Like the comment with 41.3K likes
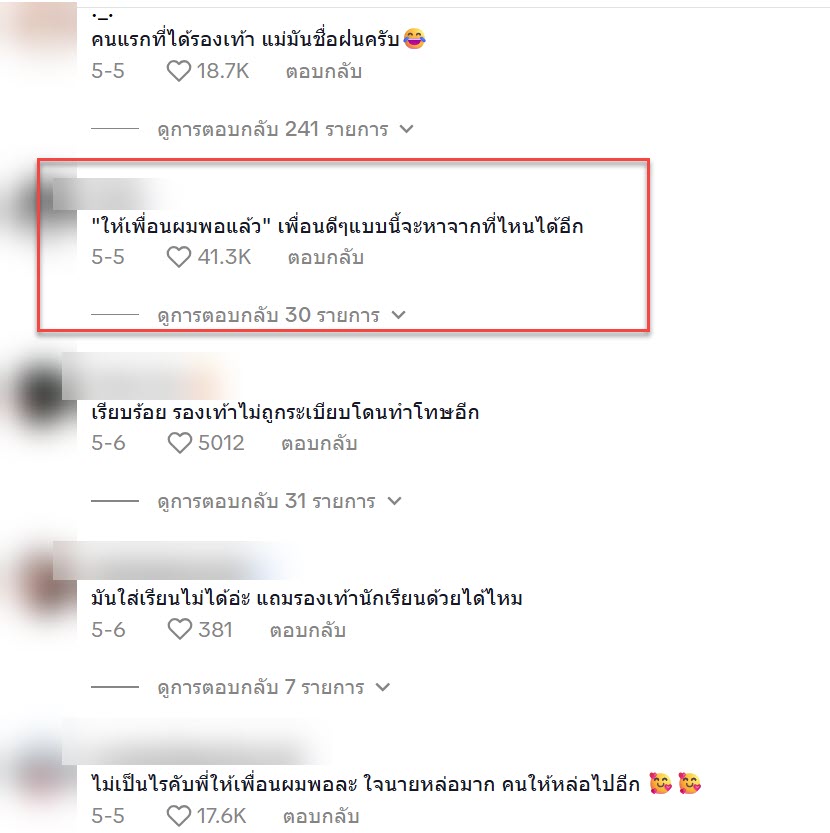The image size is (830, 833). [179, 257]
